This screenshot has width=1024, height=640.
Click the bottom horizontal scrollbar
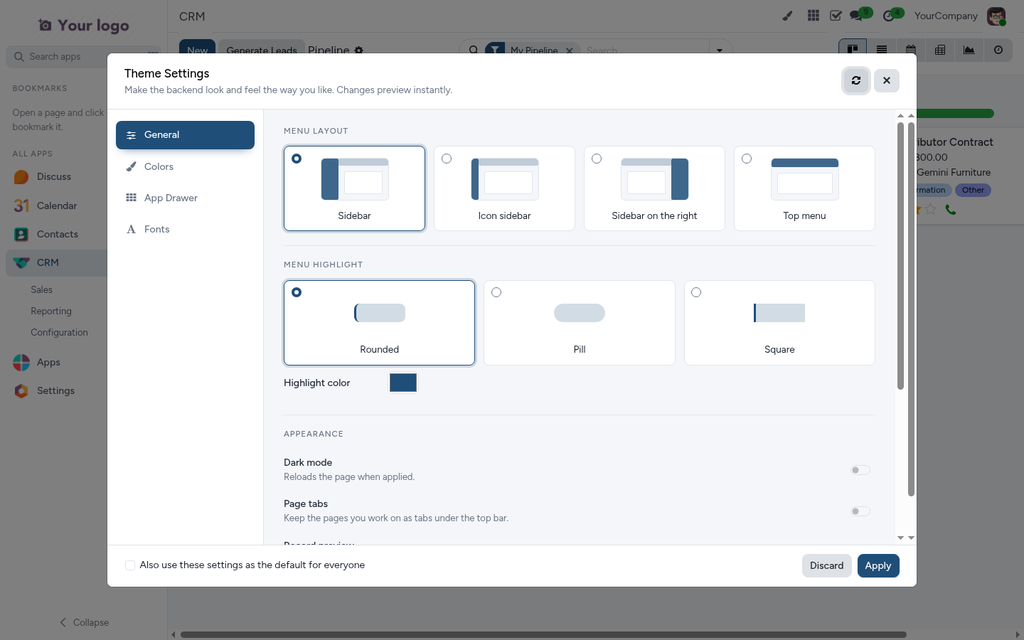click(543, 634)
